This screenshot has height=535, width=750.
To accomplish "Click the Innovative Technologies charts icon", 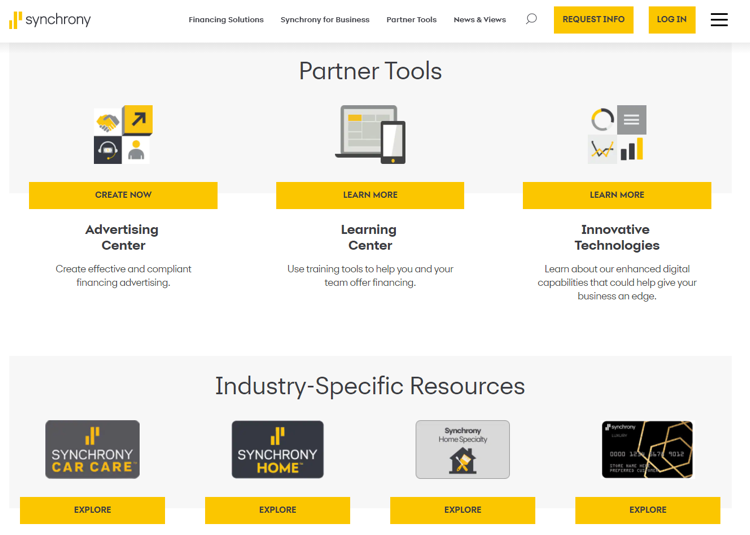I will pyautogui.click(x=617, y=134).
